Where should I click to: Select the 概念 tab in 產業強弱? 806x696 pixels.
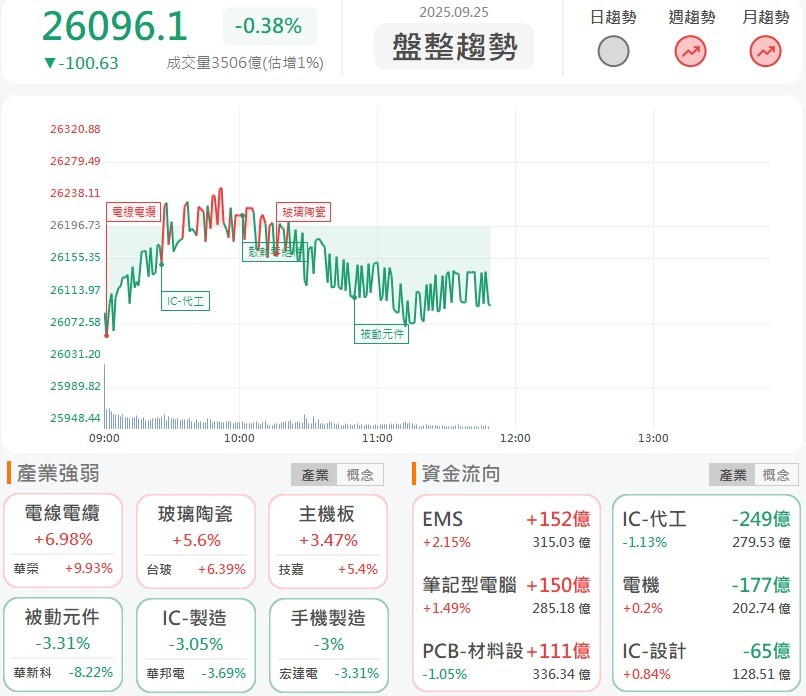pos(360,474)
